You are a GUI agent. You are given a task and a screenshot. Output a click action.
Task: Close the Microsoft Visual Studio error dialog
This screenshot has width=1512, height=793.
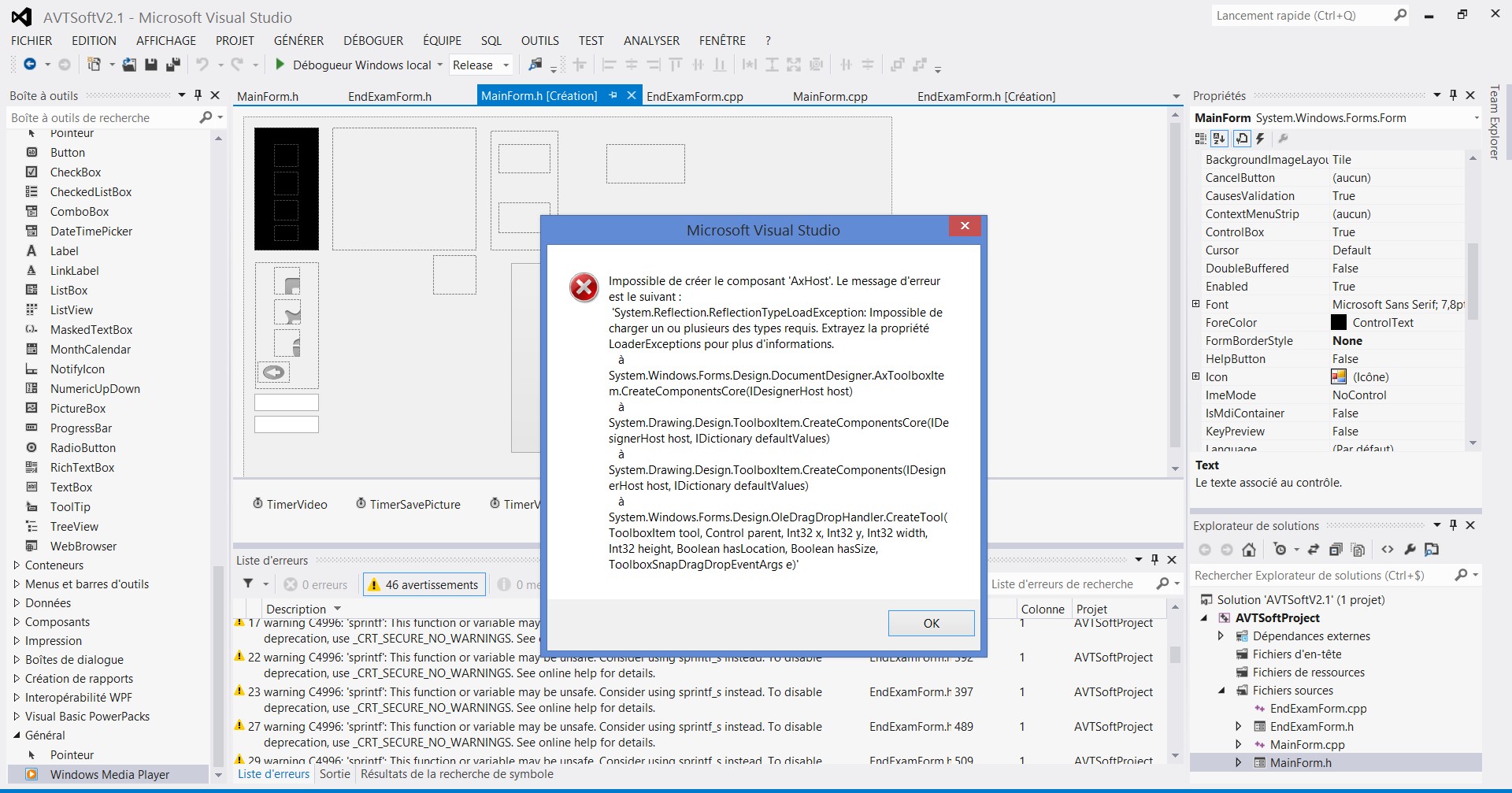[x=964, y=227]
